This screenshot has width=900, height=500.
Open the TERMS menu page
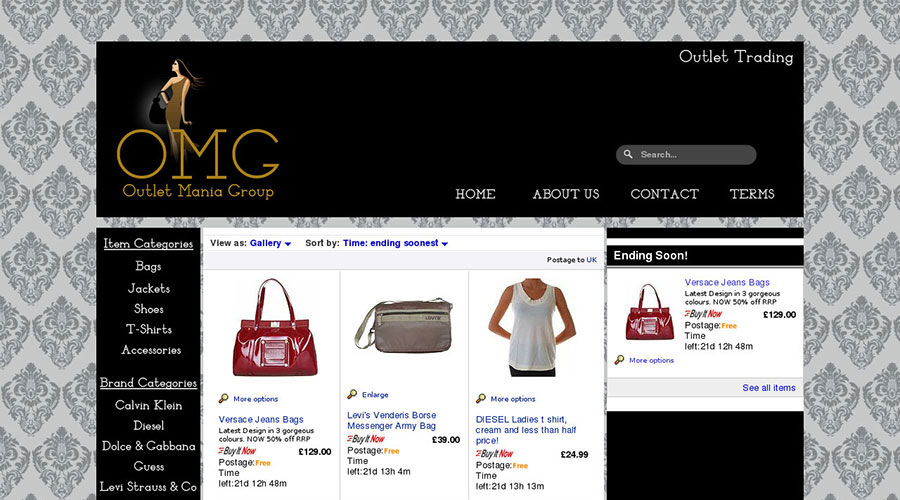click(752, 194)
